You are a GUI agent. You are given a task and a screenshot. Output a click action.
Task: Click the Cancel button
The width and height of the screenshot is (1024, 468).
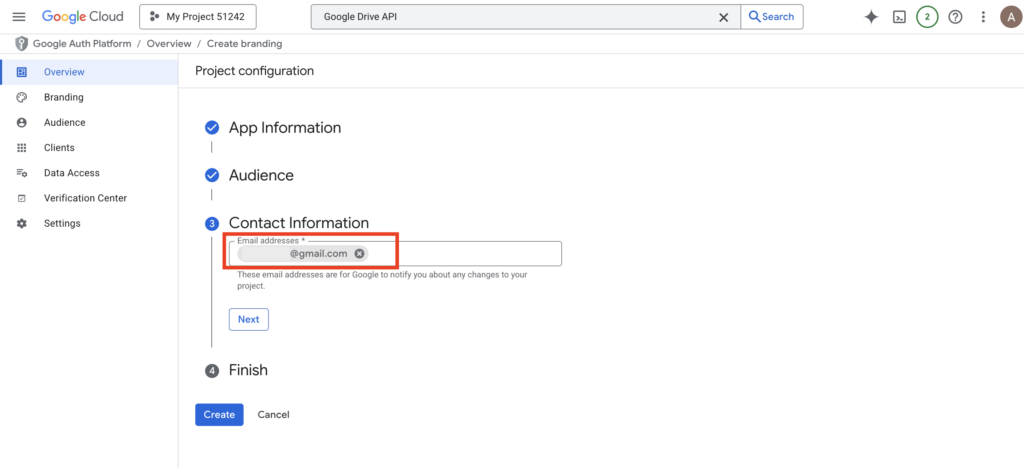coord(273,414)
